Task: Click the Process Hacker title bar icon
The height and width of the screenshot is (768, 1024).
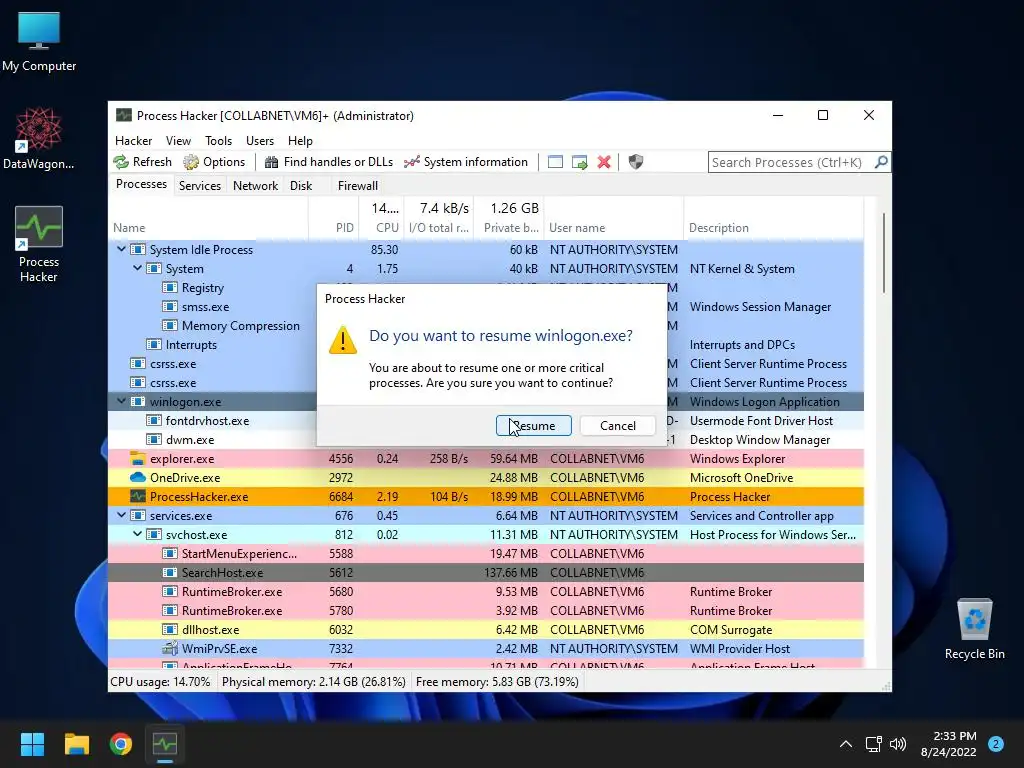Action: tap(123, 116)
